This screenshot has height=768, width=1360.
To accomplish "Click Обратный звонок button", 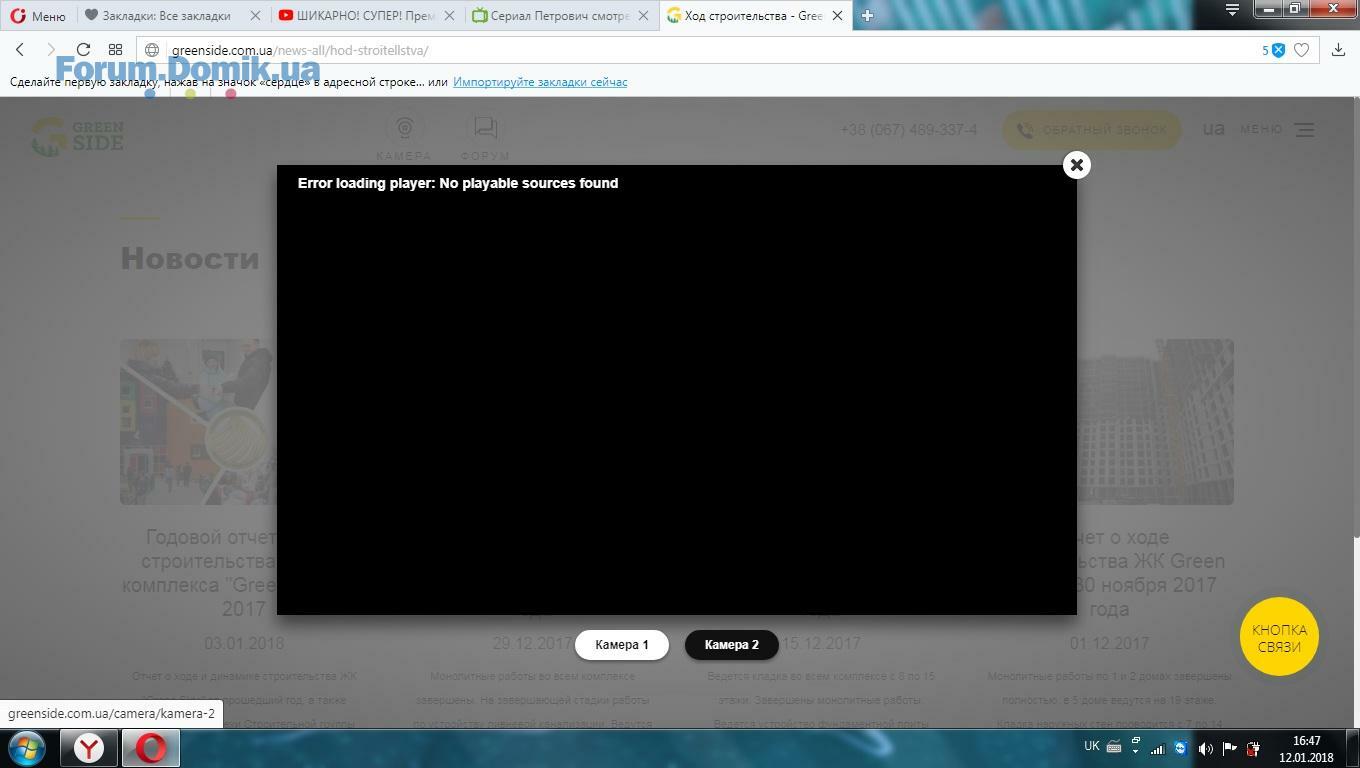I will [1091, 130].
